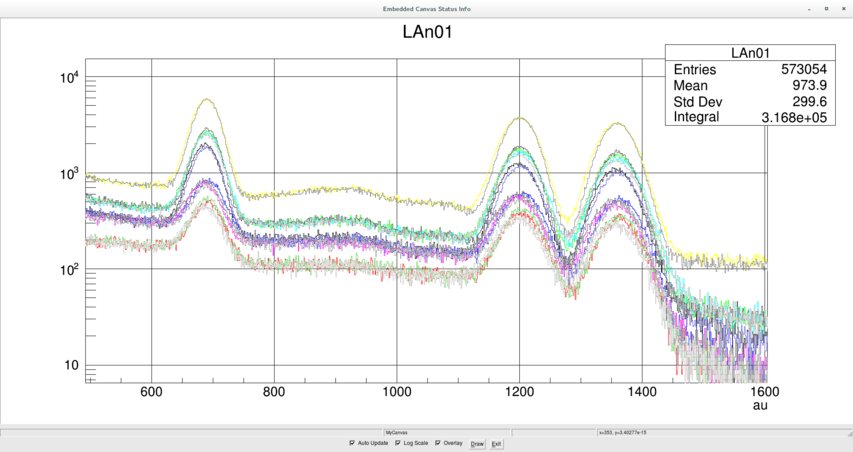Click the y-axis label 10^4

tap(70, 78)
